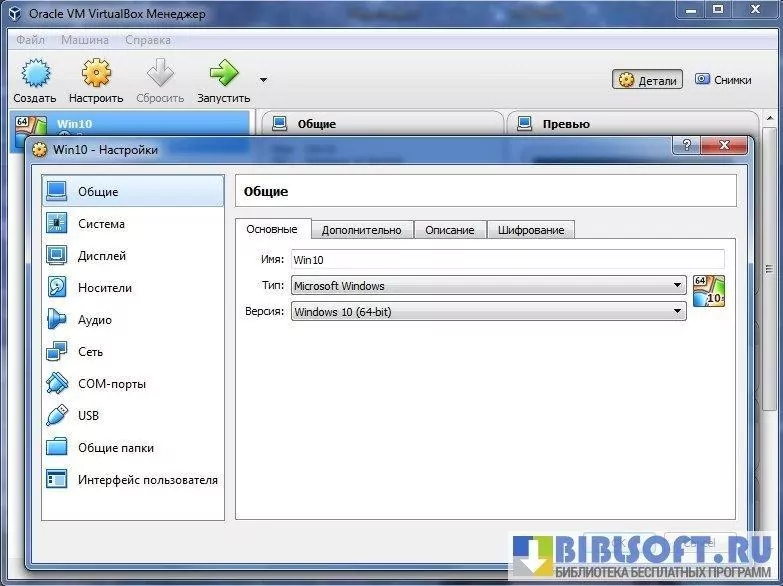Click the Снимки snapshots button
The height and width of the screenshot is (586, 783).
point(723,80)
